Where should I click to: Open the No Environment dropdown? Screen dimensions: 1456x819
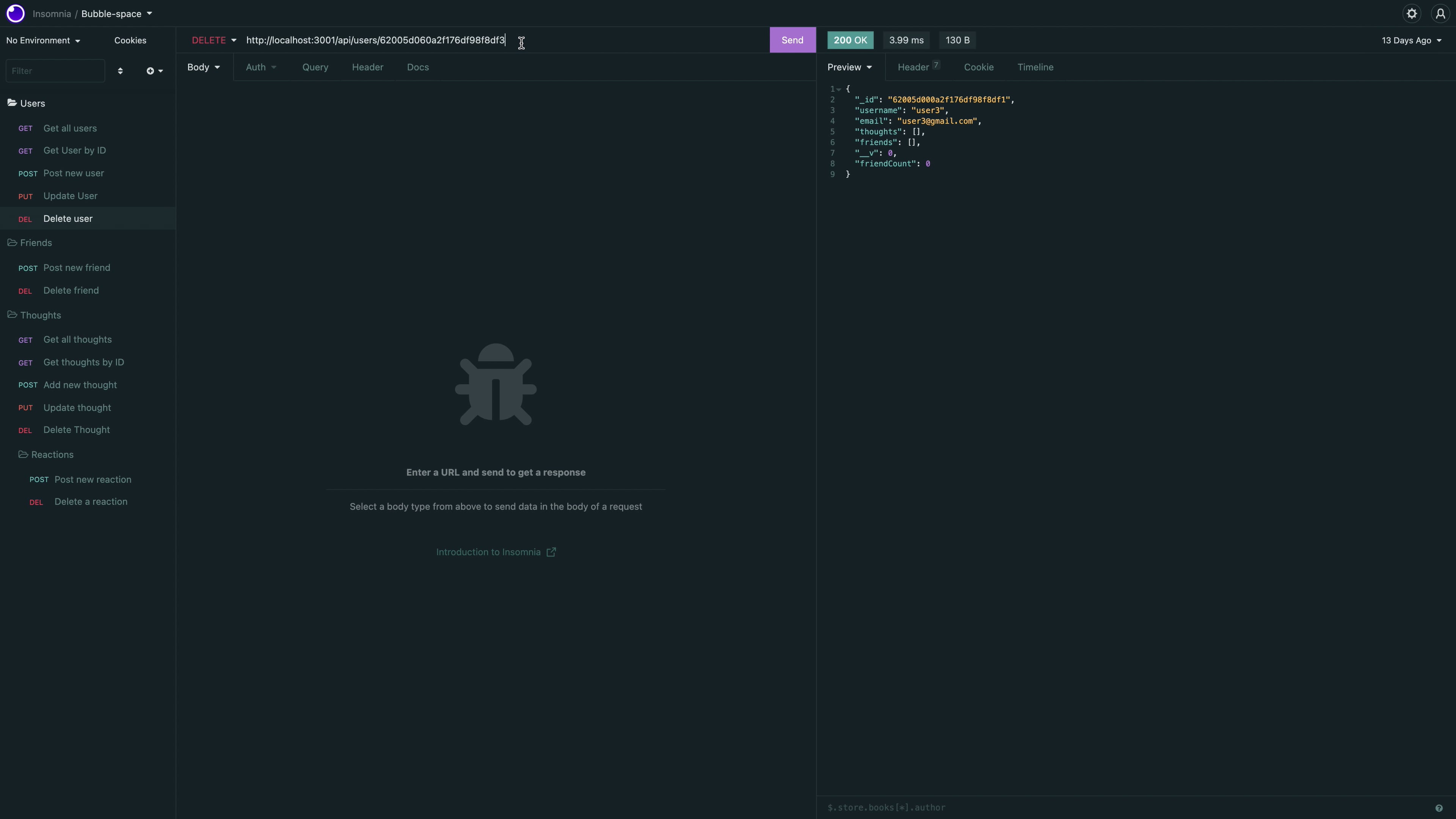(43, 40)
